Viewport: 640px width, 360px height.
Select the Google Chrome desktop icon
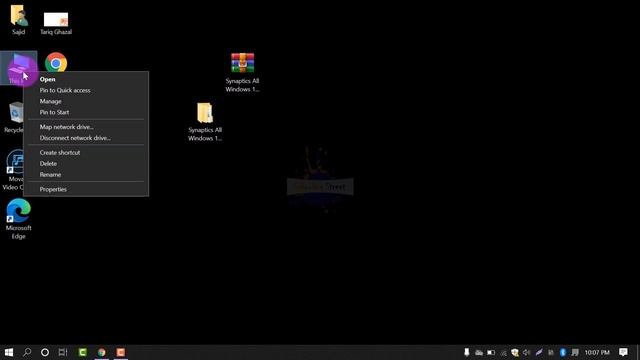pos(56,62)
